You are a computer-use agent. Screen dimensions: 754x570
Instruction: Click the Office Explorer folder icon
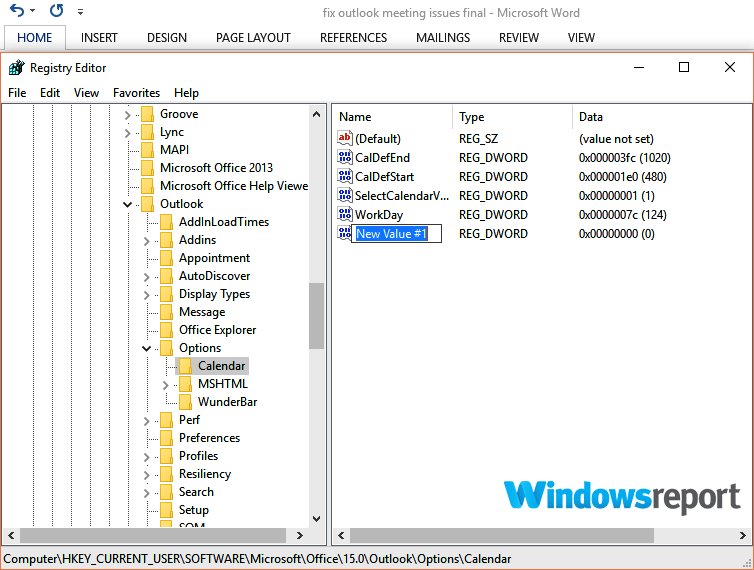pos(166,330)
